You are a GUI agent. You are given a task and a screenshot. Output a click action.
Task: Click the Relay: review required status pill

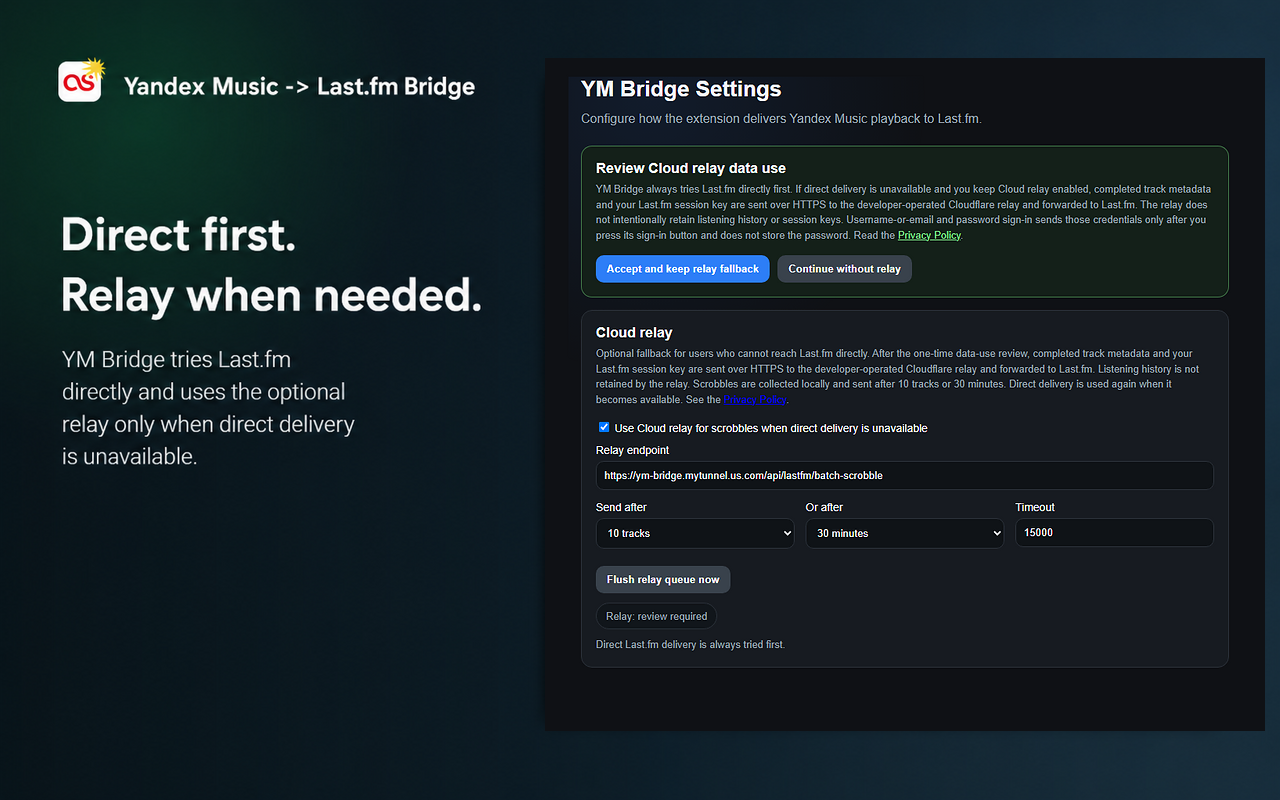click(656, 616)
